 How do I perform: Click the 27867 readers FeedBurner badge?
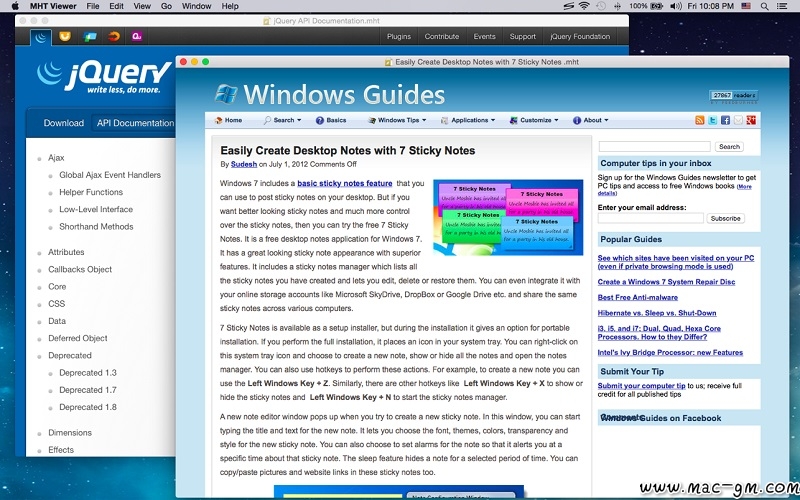733,95
